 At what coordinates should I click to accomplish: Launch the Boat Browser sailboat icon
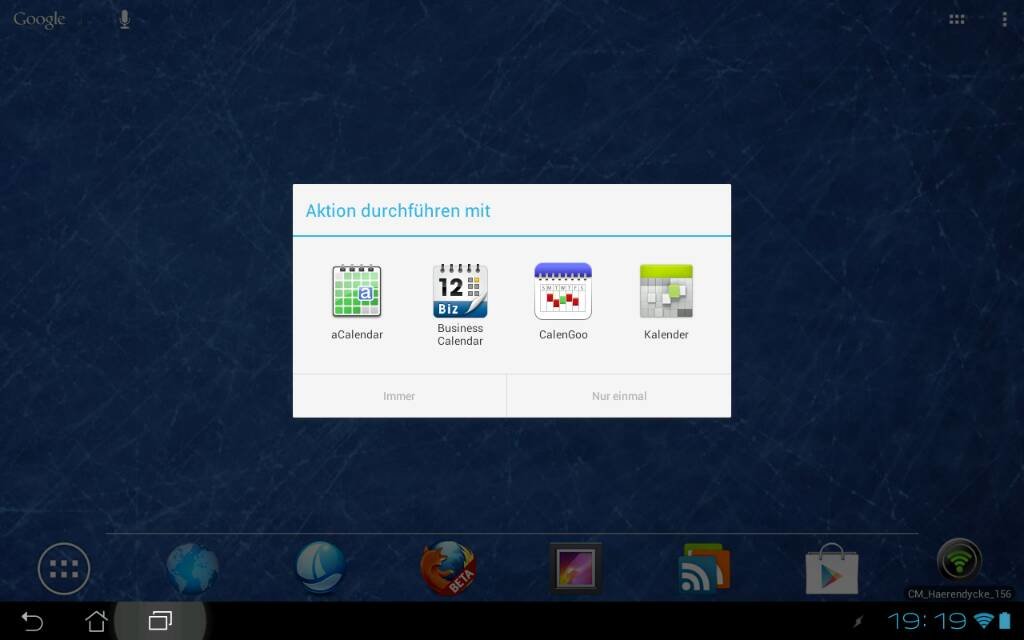[321, 567]
